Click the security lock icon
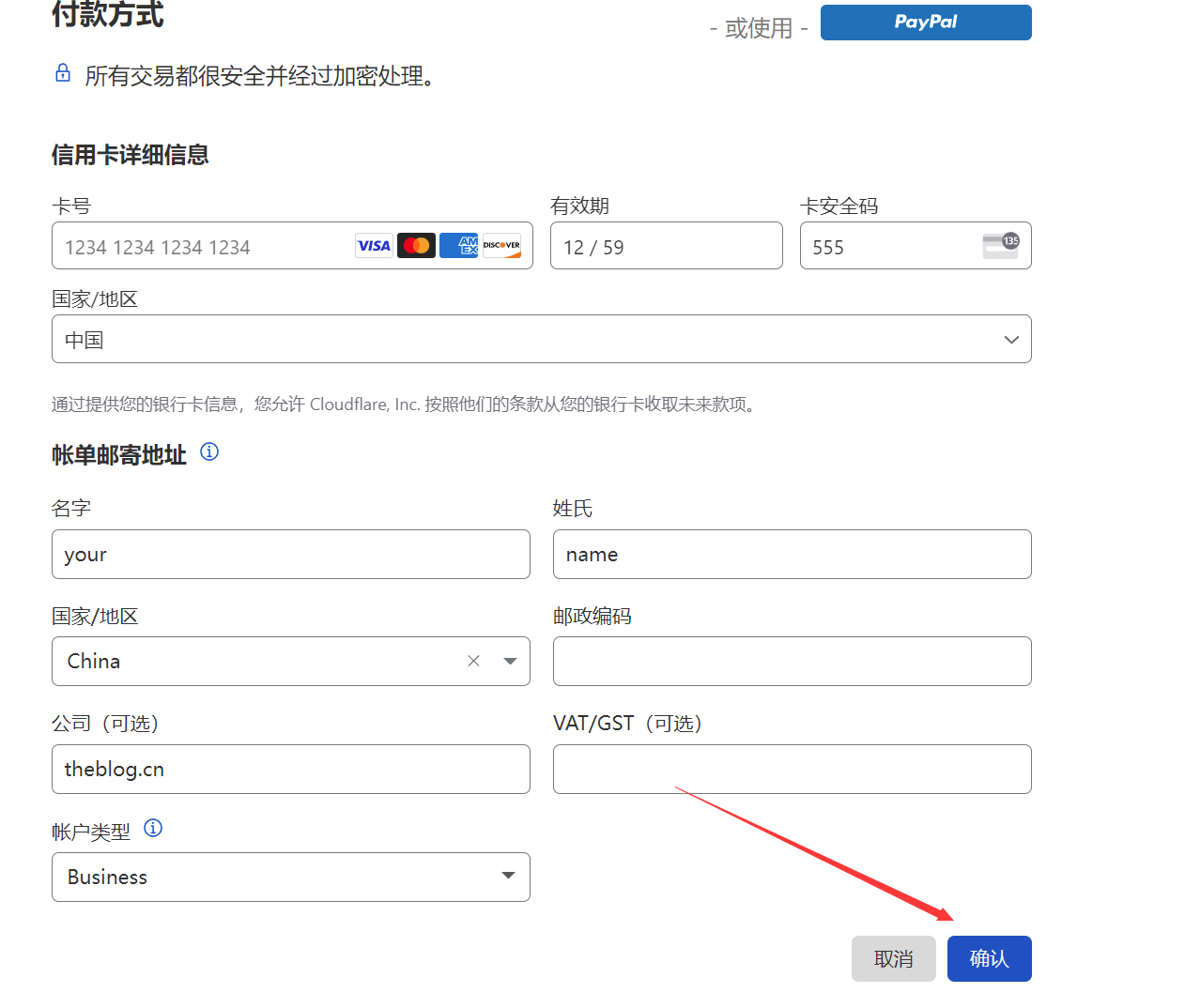1185x1008 pixels. (x=62, y=72)
